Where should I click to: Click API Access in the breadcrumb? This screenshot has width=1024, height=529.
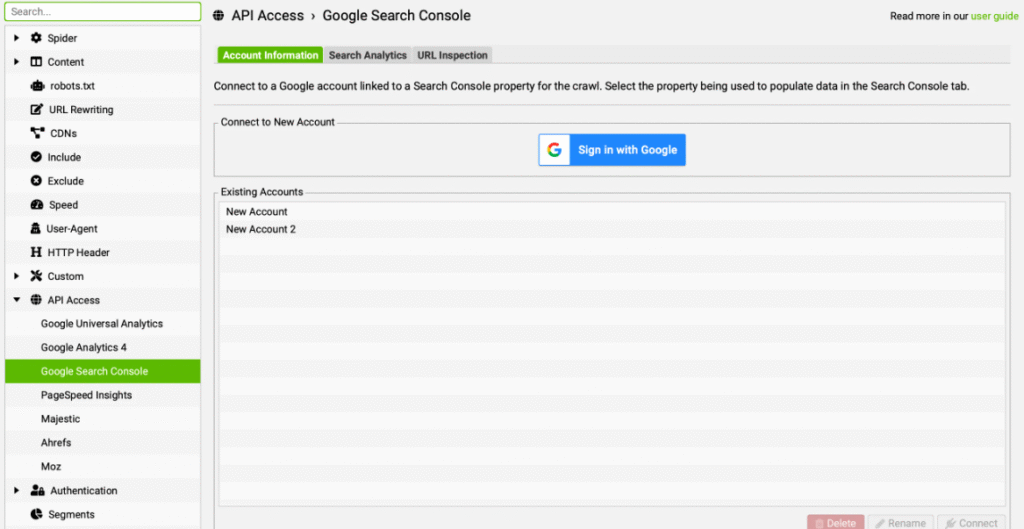[x=268, y=16]
